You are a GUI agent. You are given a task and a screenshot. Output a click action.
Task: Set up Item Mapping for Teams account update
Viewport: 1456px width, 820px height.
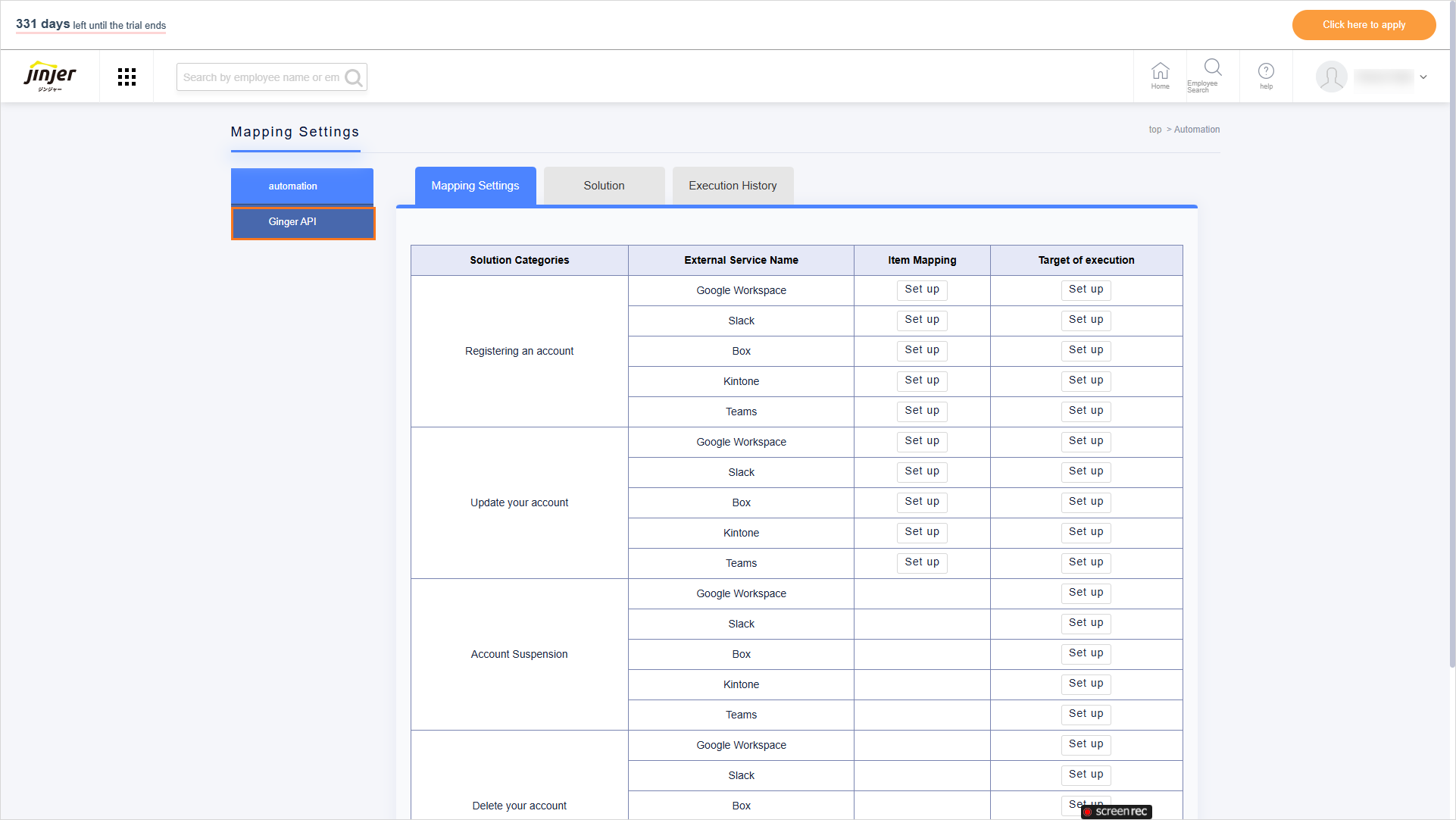point(921,562)
